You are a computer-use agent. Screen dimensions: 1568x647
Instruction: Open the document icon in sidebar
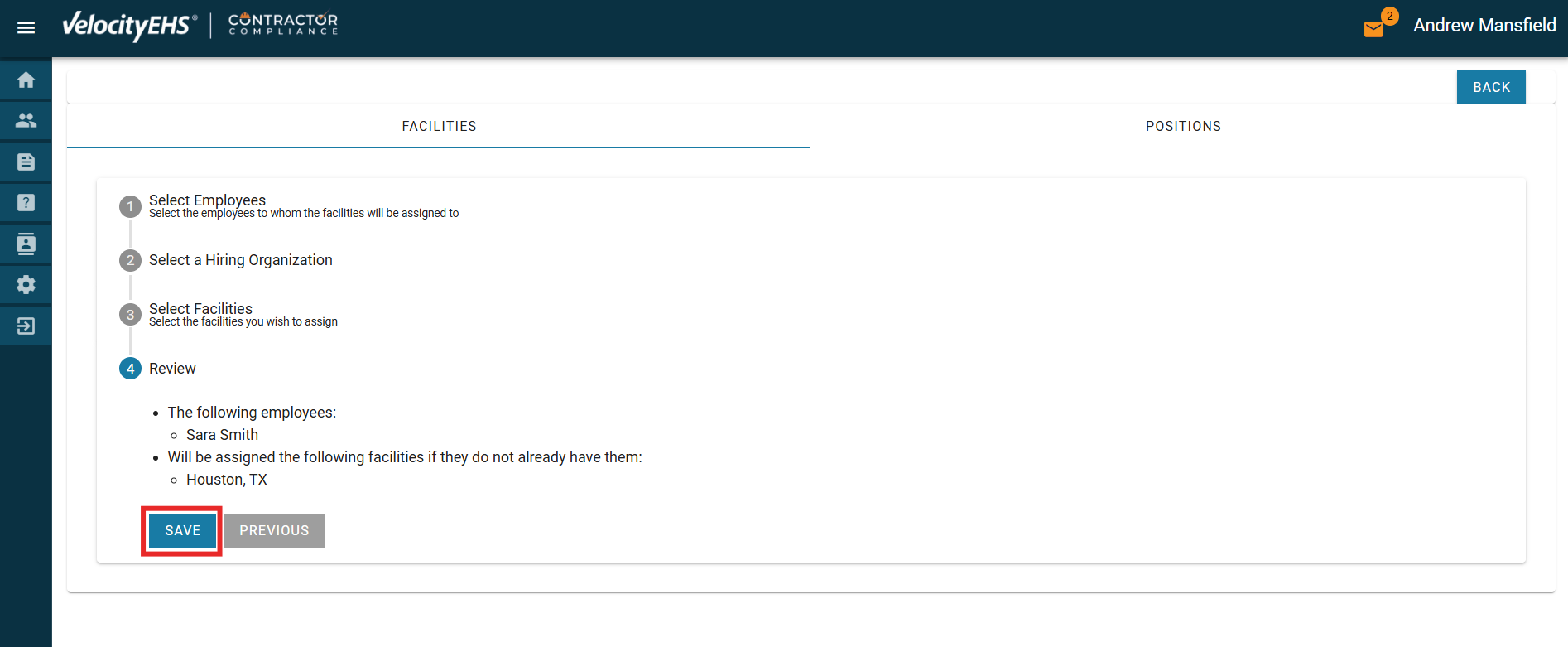click(x=26, y=162)
